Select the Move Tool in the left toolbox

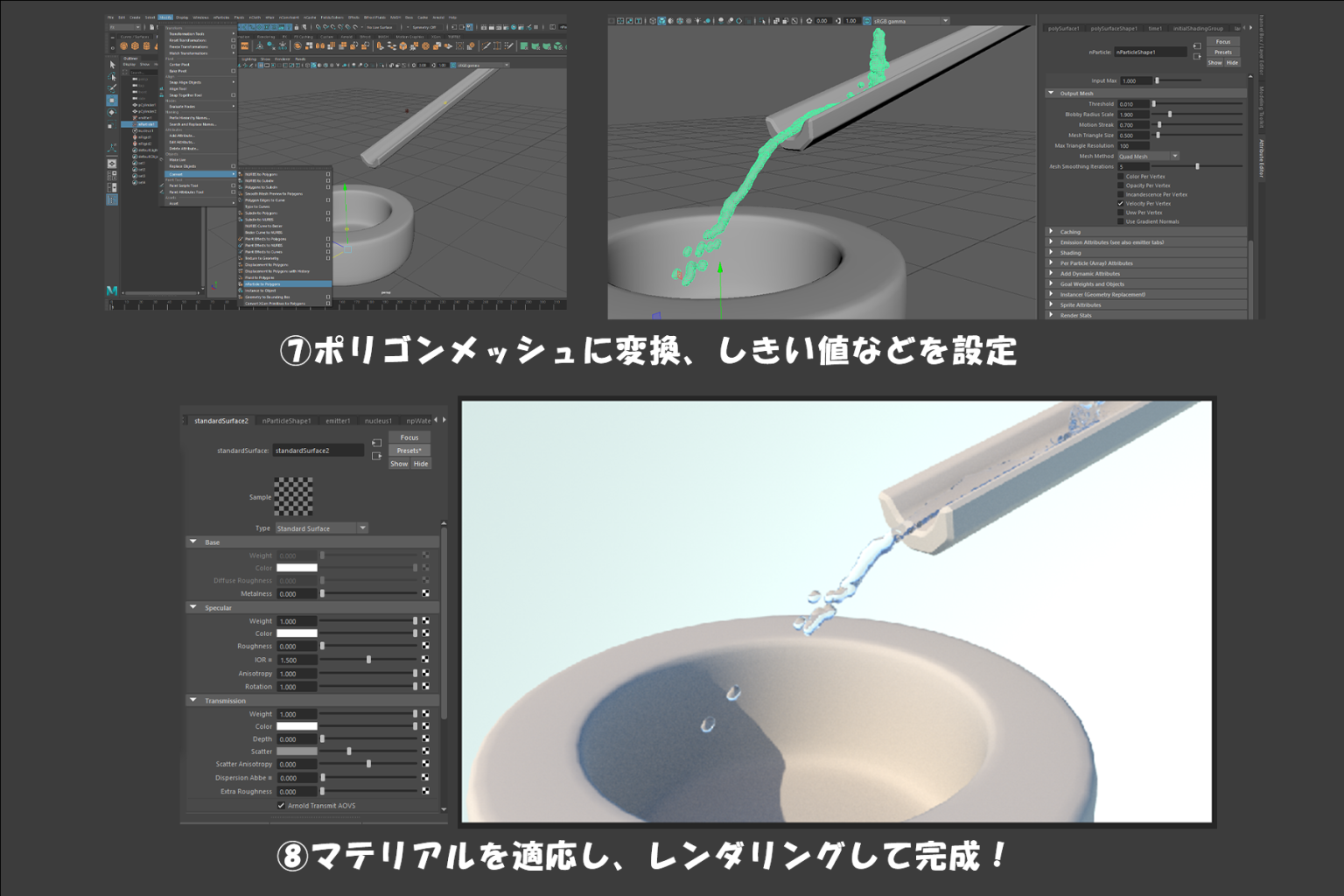pyautogui.click(x=112, y=100)
